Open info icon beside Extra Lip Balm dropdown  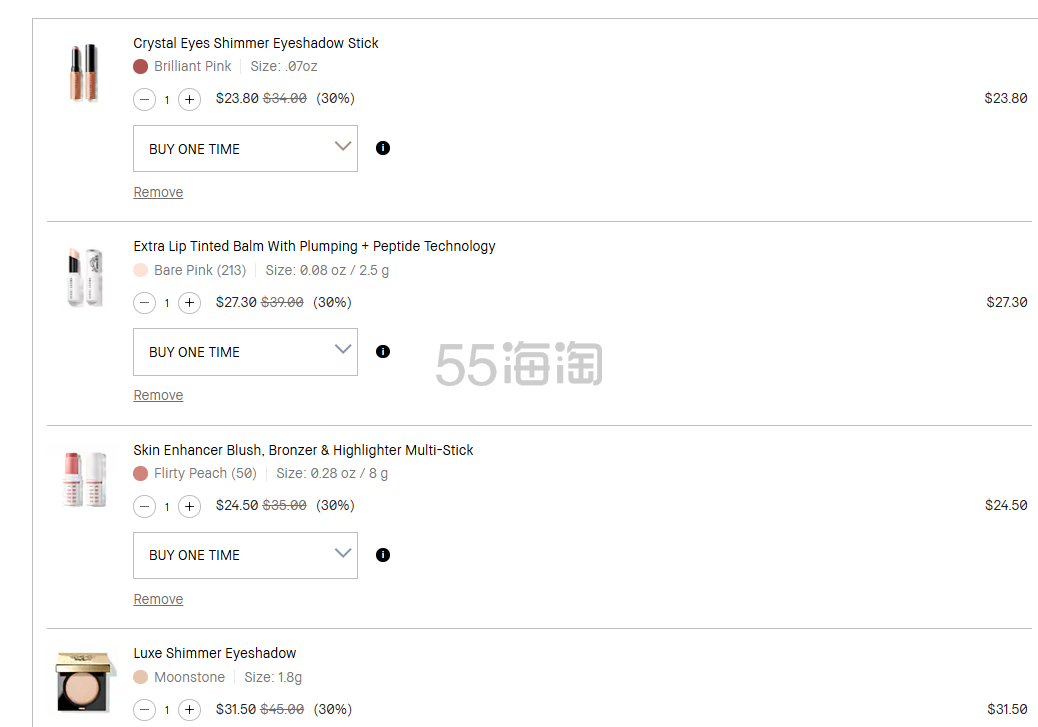tap(383, 352)
